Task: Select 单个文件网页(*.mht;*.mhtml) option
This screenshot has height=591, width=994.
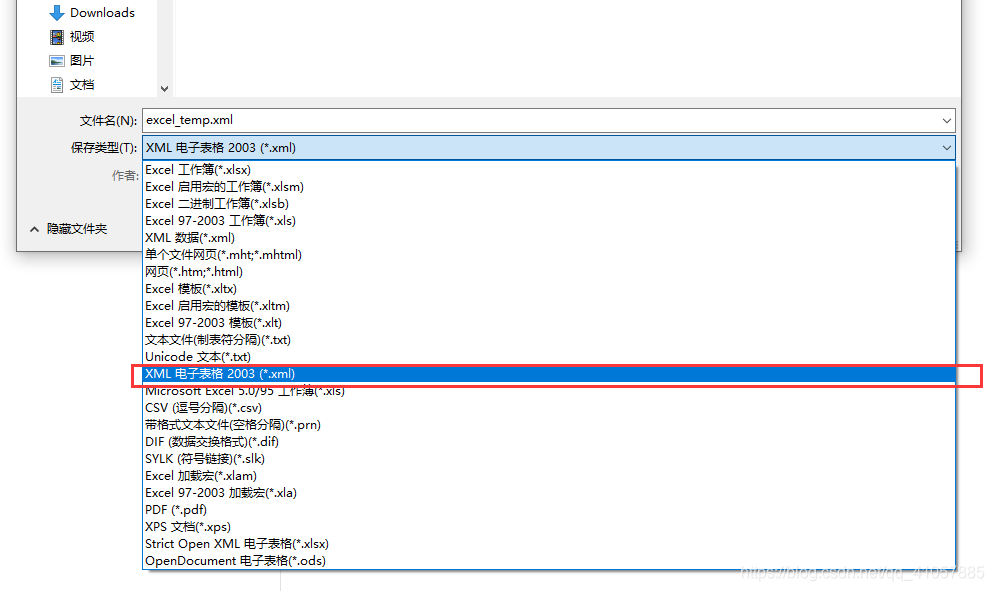Action: pos(549,255)
